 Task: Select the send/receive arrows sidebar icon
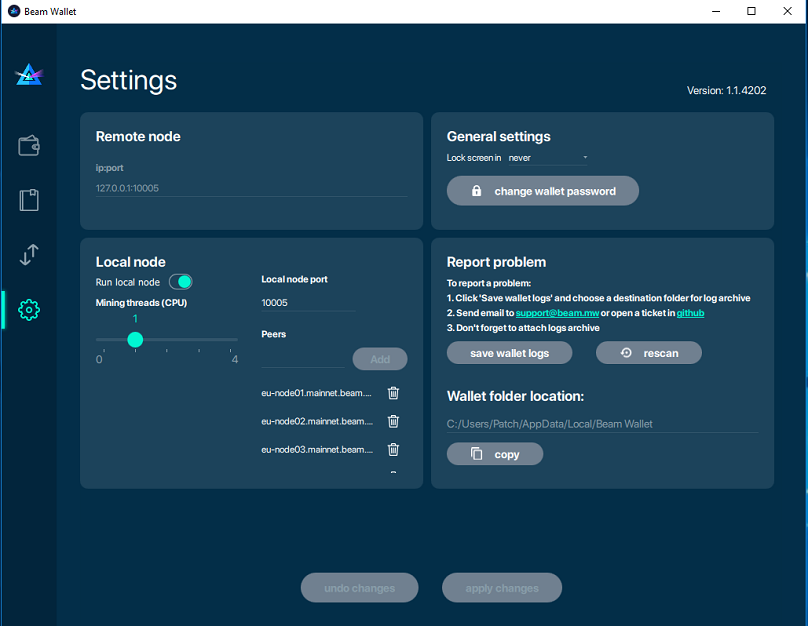[28, 255]
